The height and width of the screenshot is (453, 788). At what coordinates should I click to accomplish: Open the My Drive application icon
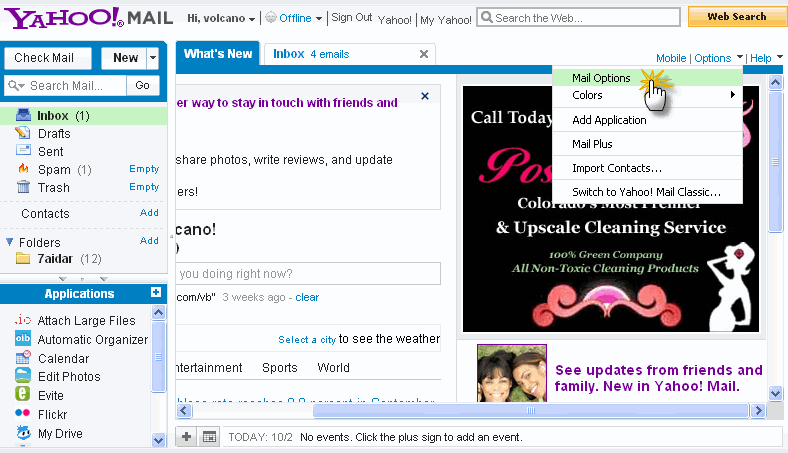click(x=23, y=432)
